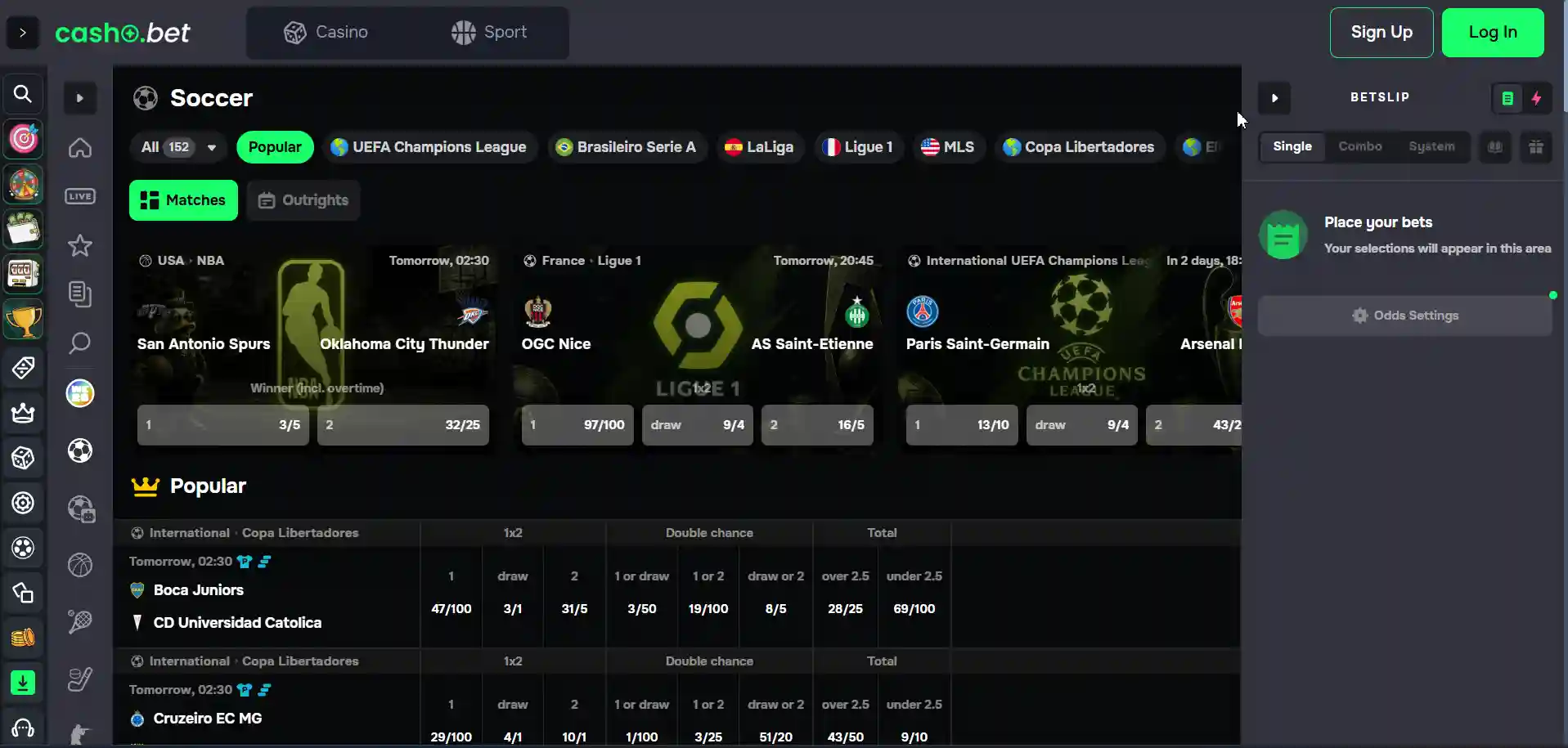The image size is (1568, 748).
Task: Filter by Ligue 1
Action: tap(858, 147)
